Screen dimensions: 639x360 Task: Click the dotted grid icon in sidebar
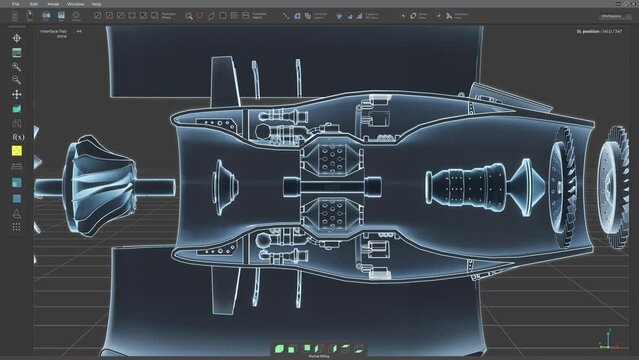[16, 227]
